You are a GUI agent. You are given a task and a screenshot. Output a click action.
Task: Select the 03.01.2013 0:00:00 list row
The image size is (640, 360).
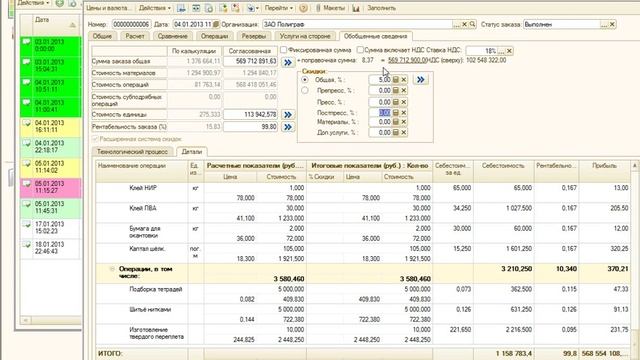51,45
